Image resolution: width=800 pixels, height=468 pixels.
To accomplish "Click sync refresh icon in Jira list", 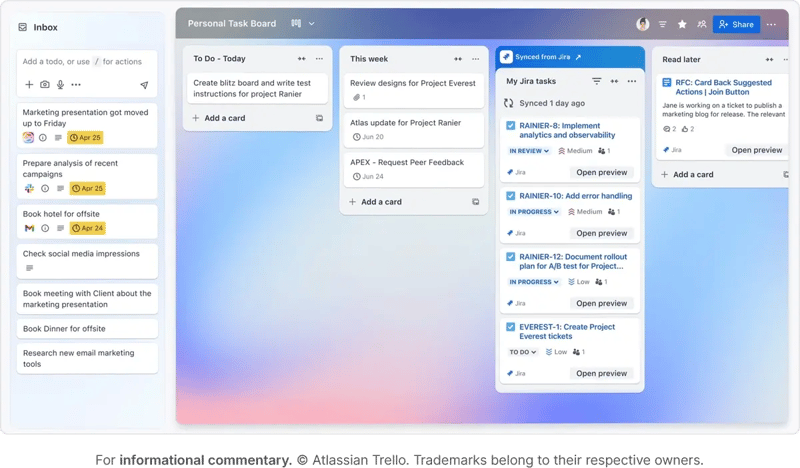I will [509, 103].
